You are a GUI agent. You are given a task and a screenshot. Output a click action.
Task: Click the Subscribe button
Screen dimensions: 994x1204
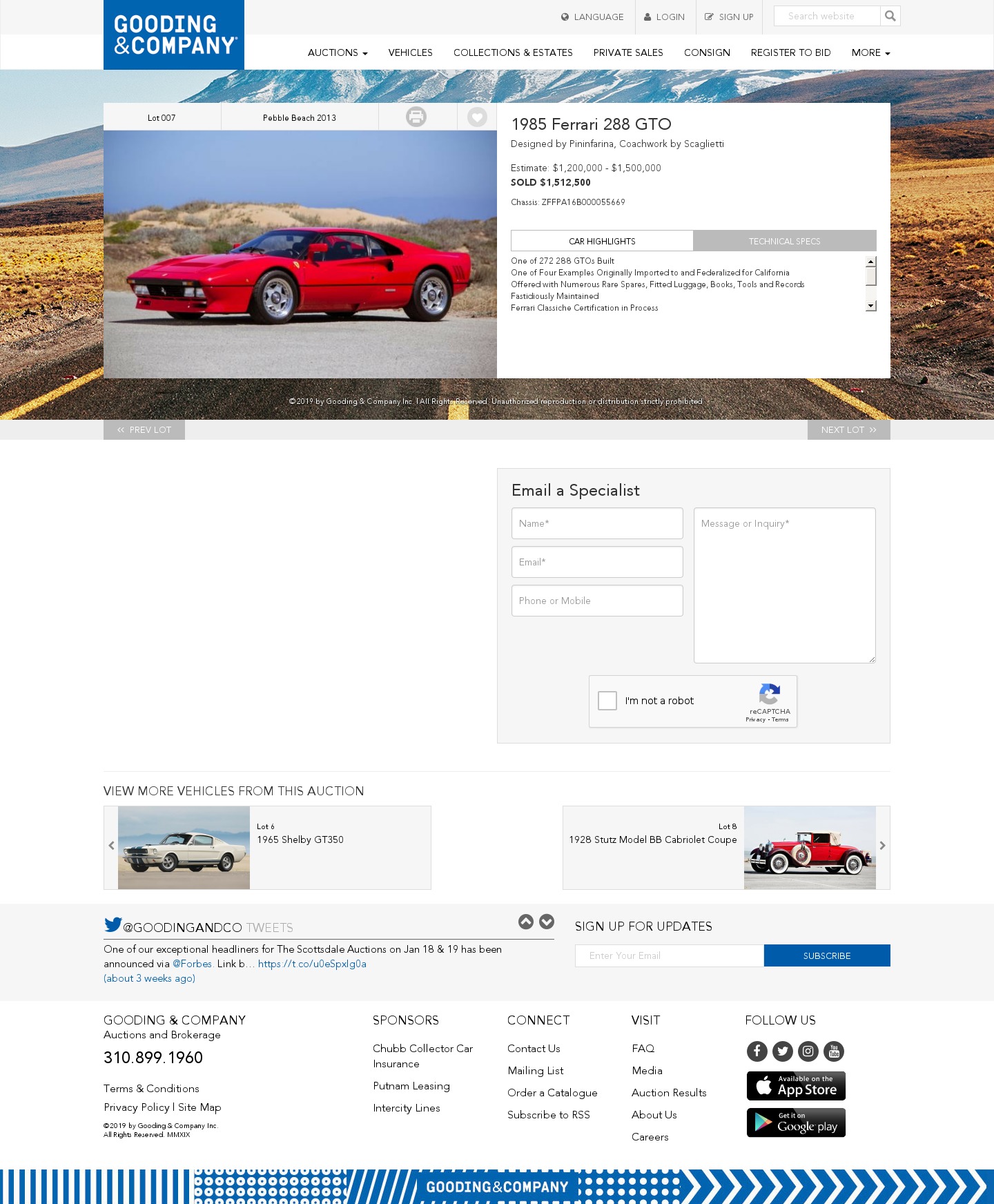827,955
